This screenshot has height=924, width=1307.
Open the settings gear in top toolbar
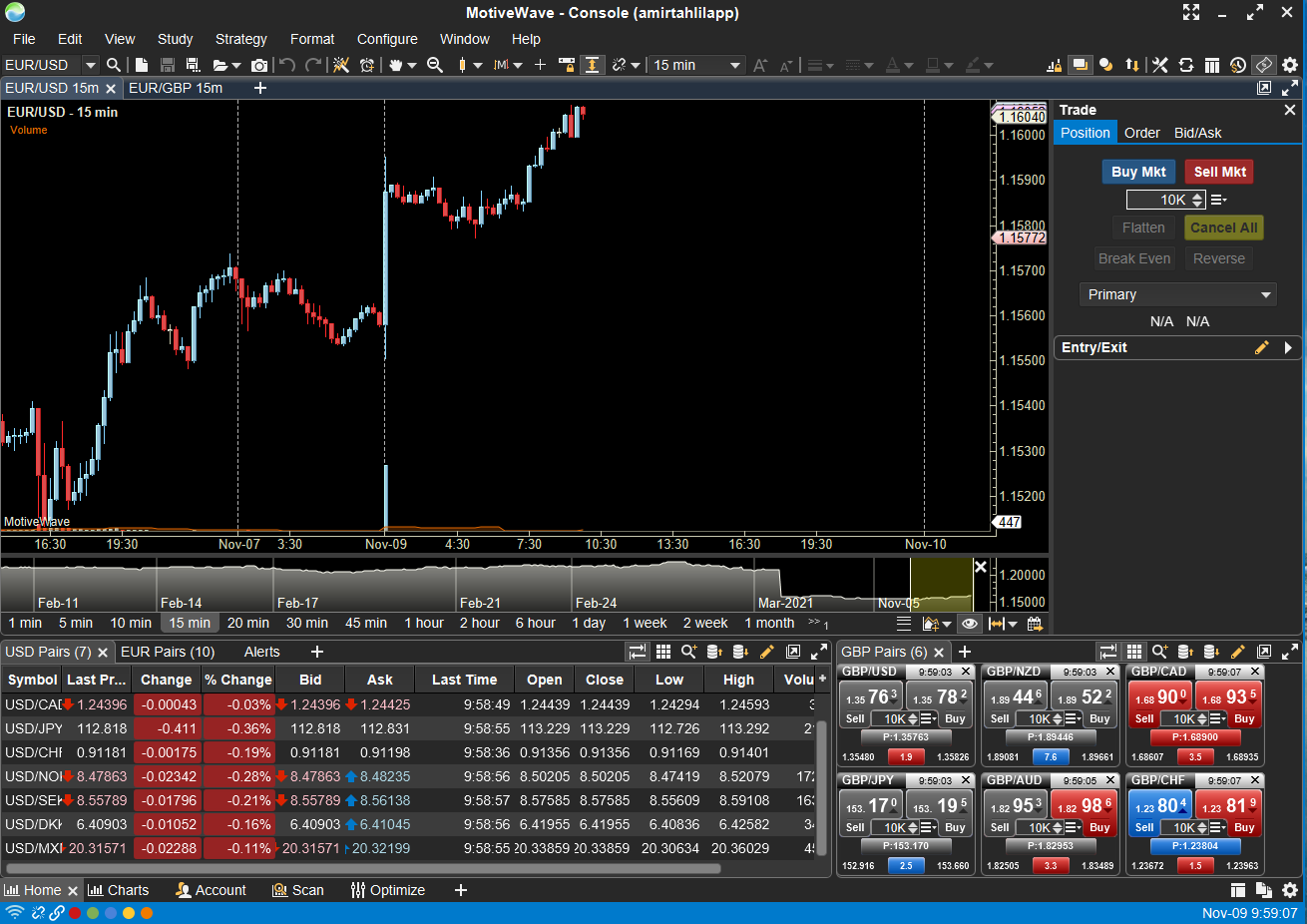click(x=1290, y=65)
